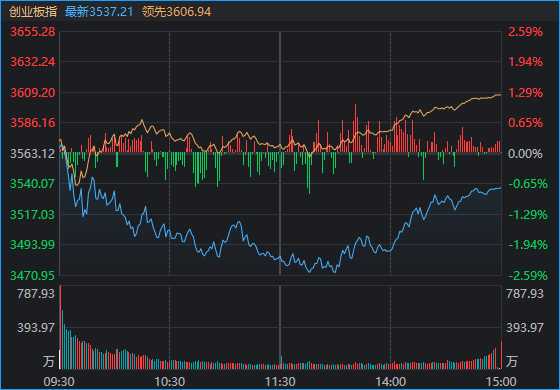The height and width of the screenshot is (390, 560).
Task: Select the left 万 volume unit label
Action: (49, 361)
